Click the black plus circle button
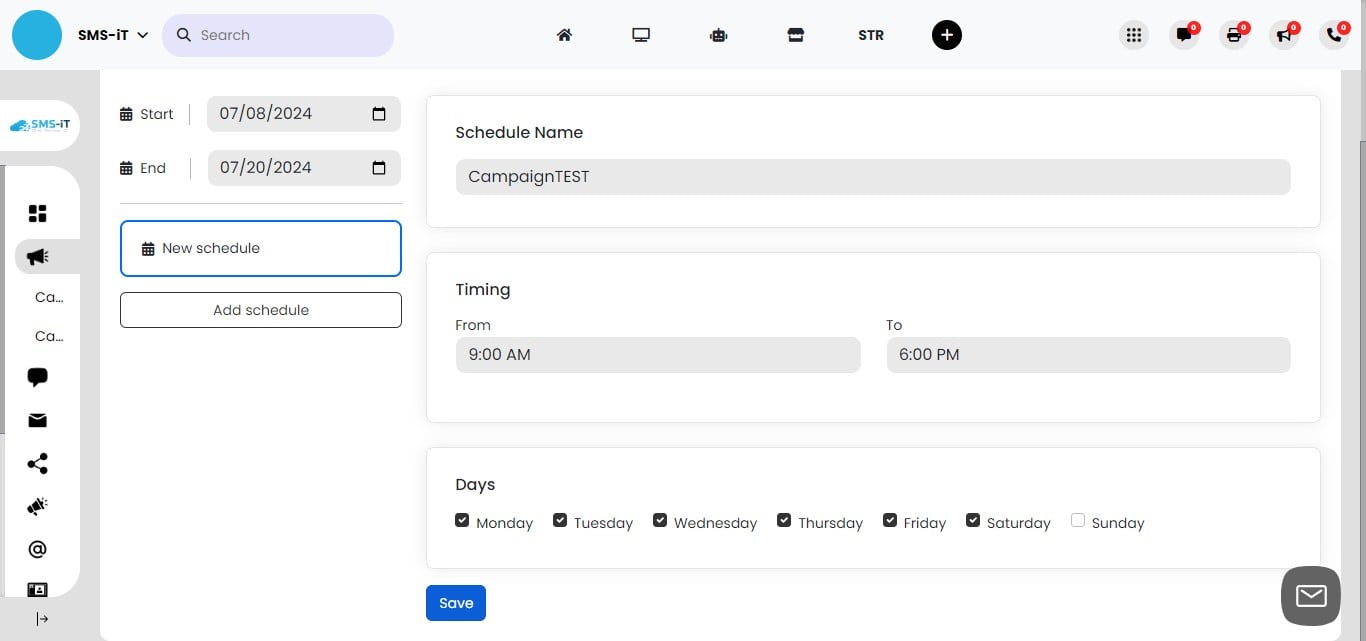Image resolution: width=1366 pixels, height=641 pixels. click(946, 35)
